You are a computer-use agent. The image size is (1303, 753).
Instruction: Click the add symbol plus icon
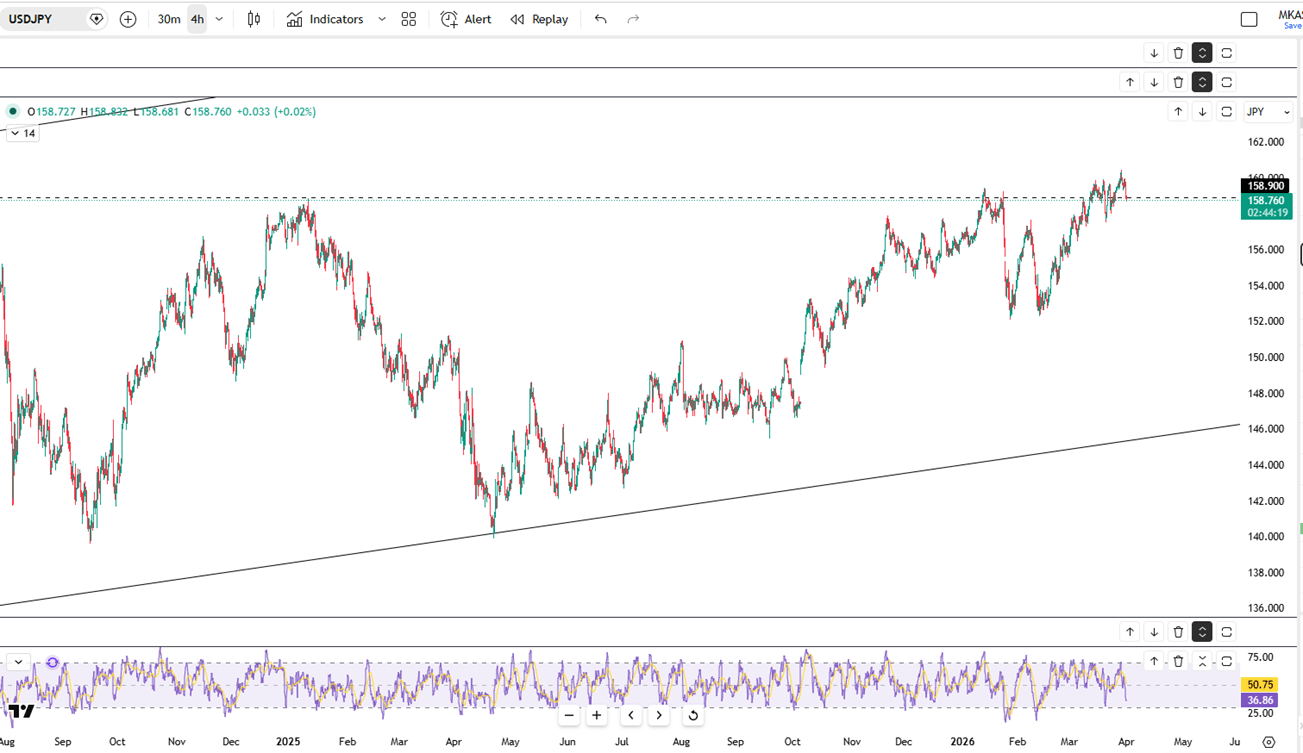click(128, 19)
